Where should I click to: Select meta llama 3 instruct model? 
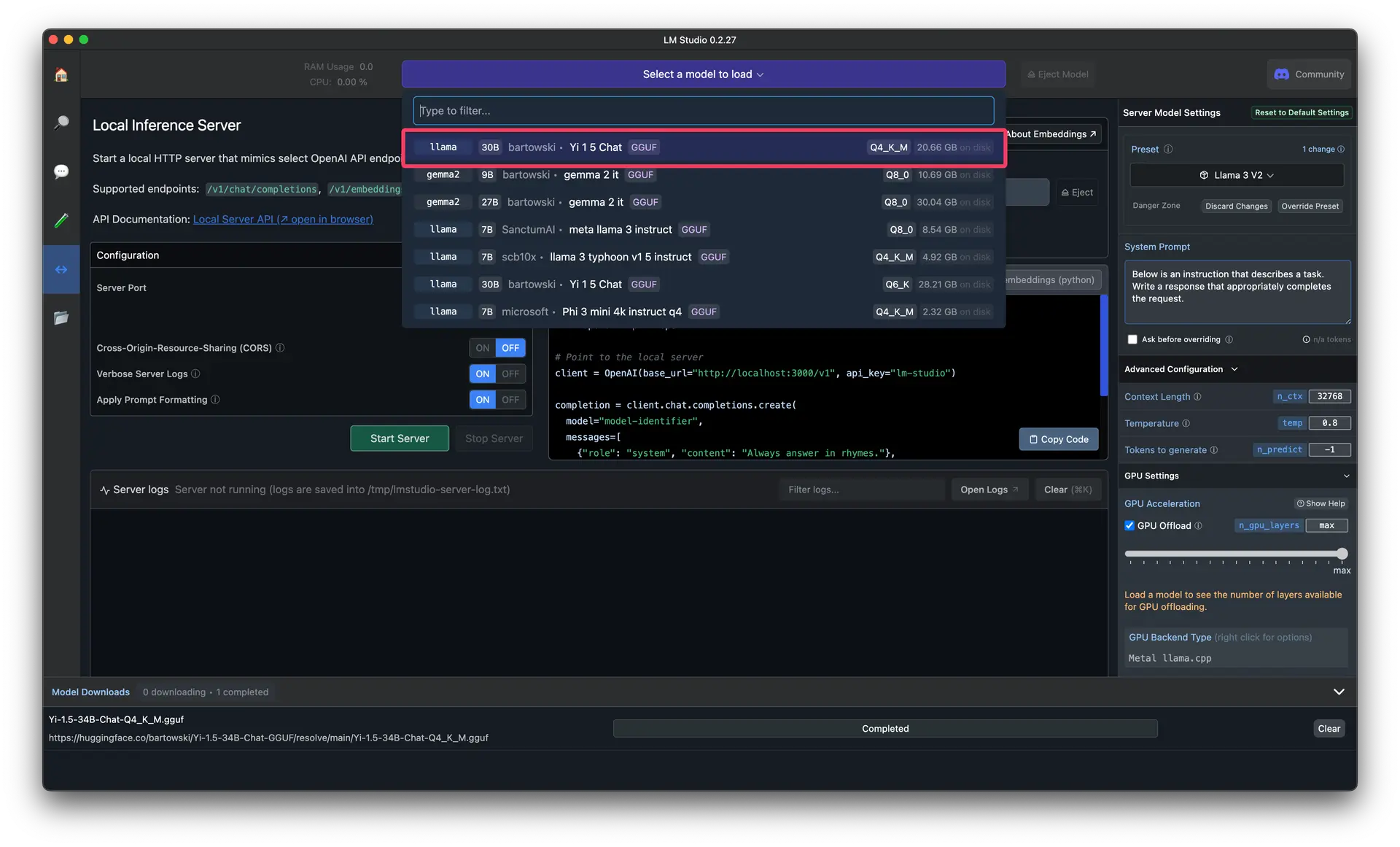703,230
